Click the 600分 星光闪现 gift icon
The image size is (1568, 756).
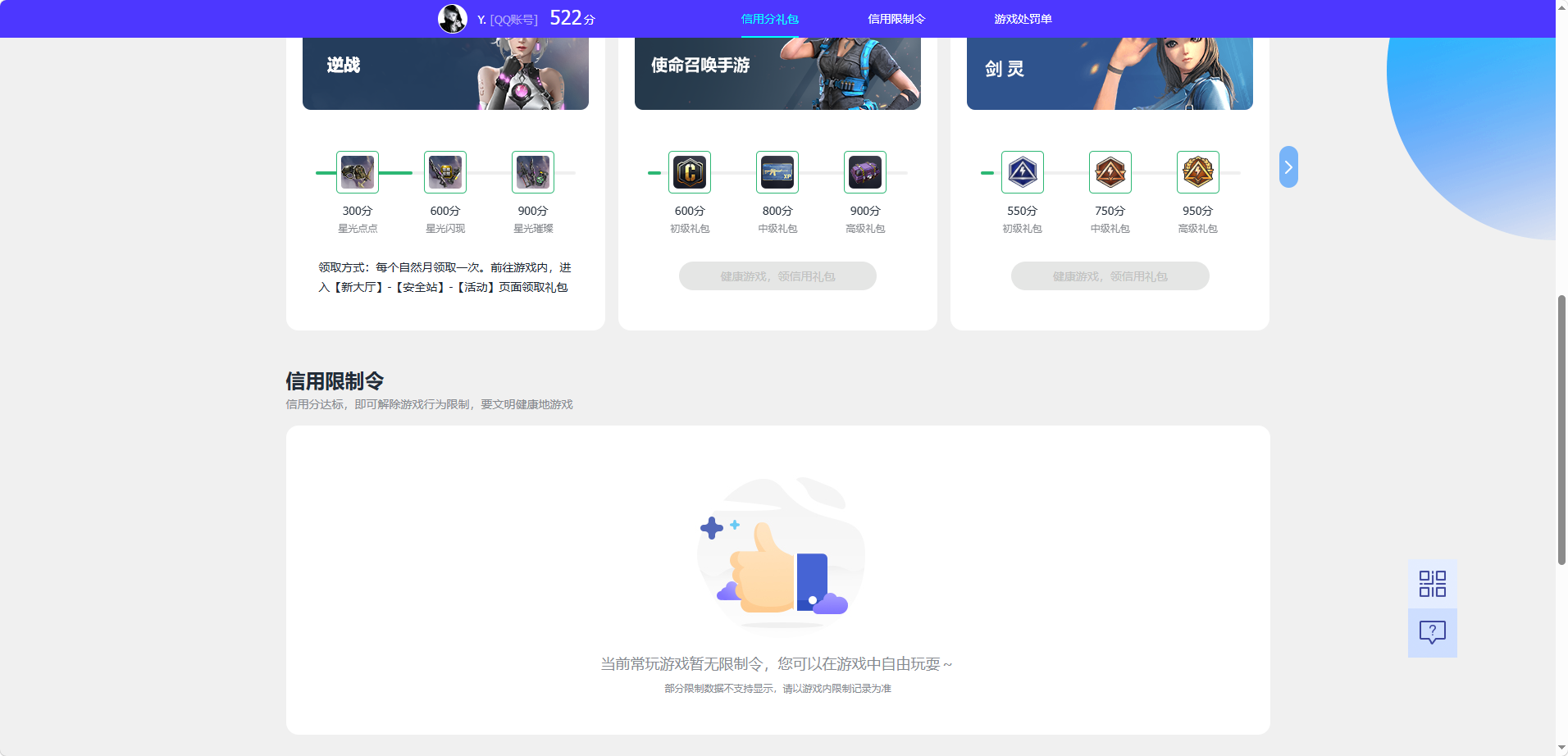click(445, 172)
